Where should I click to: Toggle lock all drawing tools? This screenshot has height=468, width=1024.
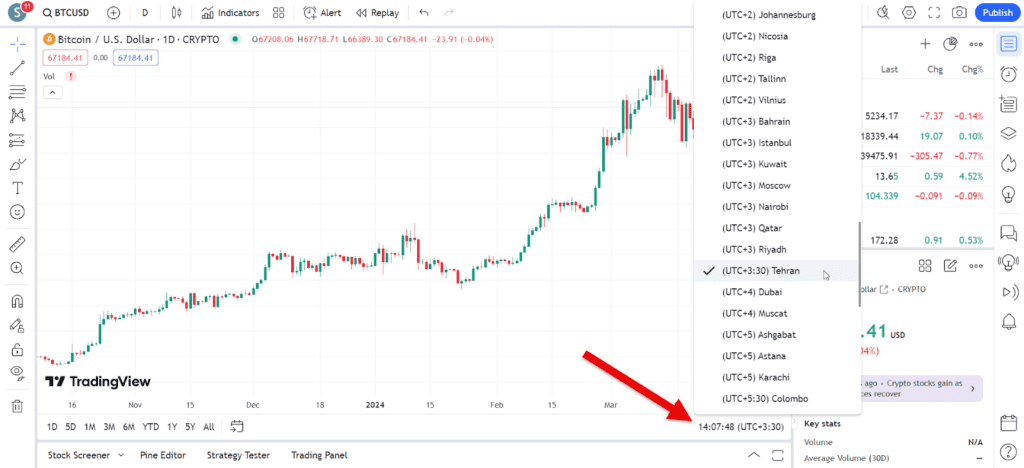point(17,350)
